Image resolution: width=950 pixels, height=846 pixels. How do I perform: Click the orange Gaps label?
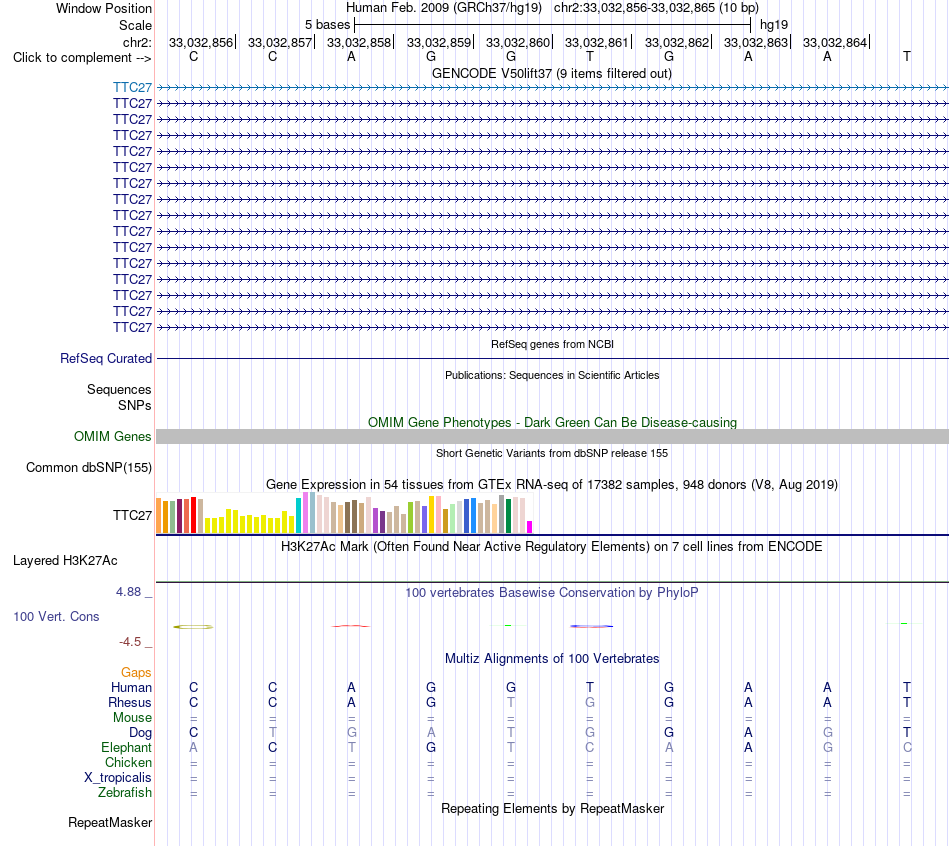point(136,673)
